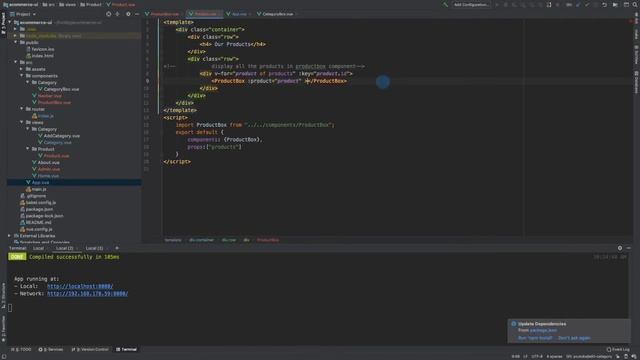Click the Build project hammer icon
This screenshot has height=360, width=640.
(445, 4)
